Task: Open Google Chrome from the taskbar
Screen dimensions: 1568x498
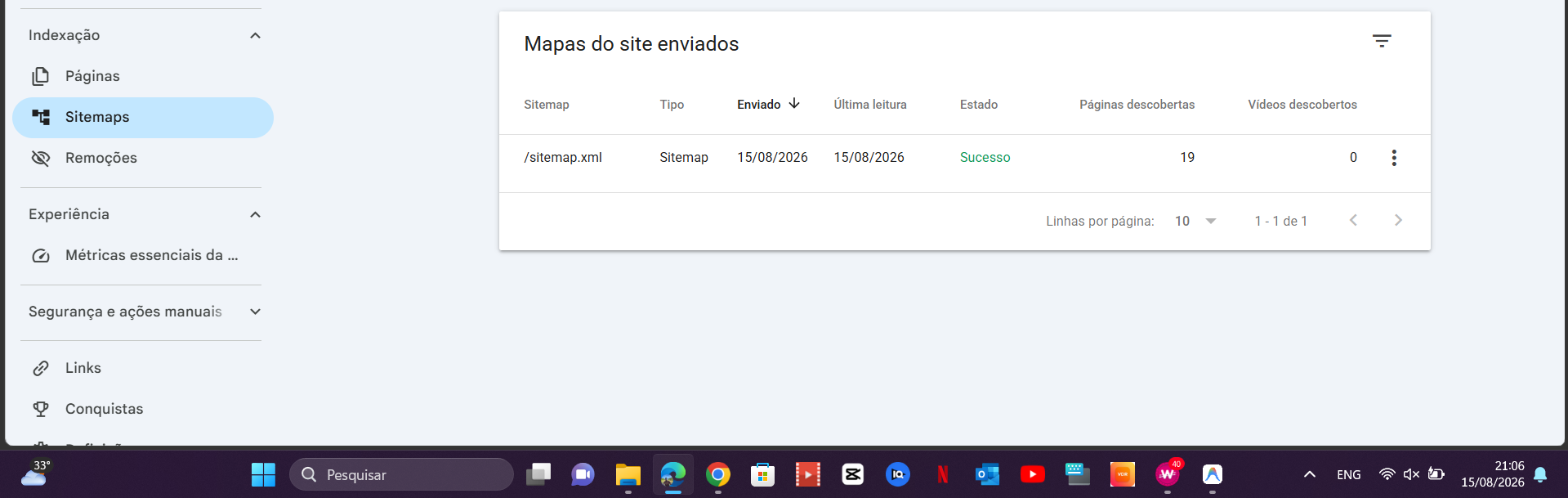Action: [718, 474]
